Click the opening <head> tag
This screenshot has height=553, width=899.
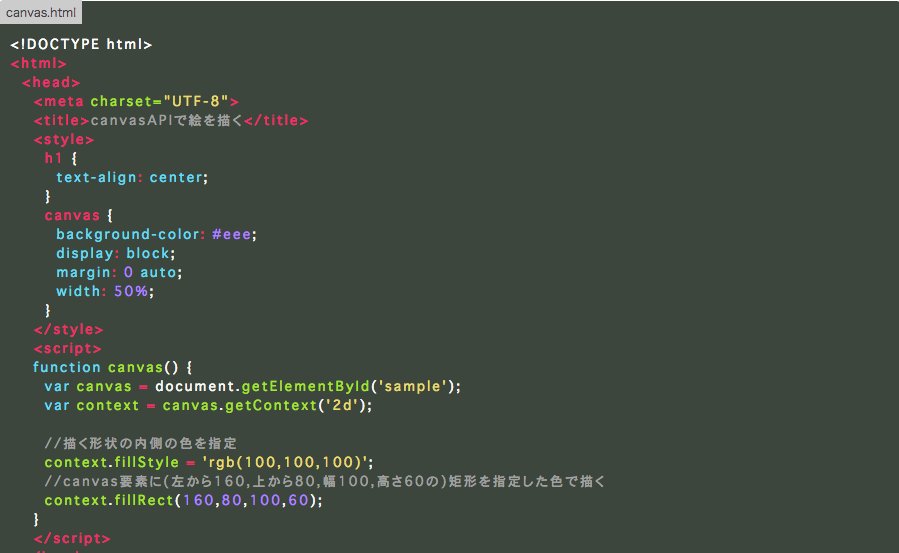pyautogui.click(x=51, y=82)
